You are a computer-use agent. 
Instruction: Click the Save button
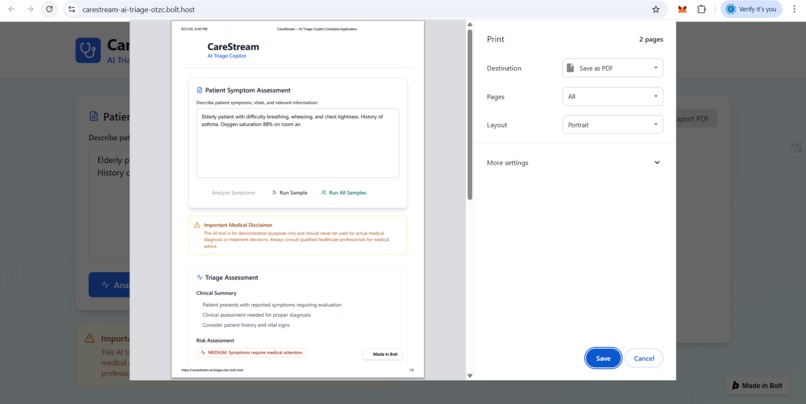pos(603,358)
